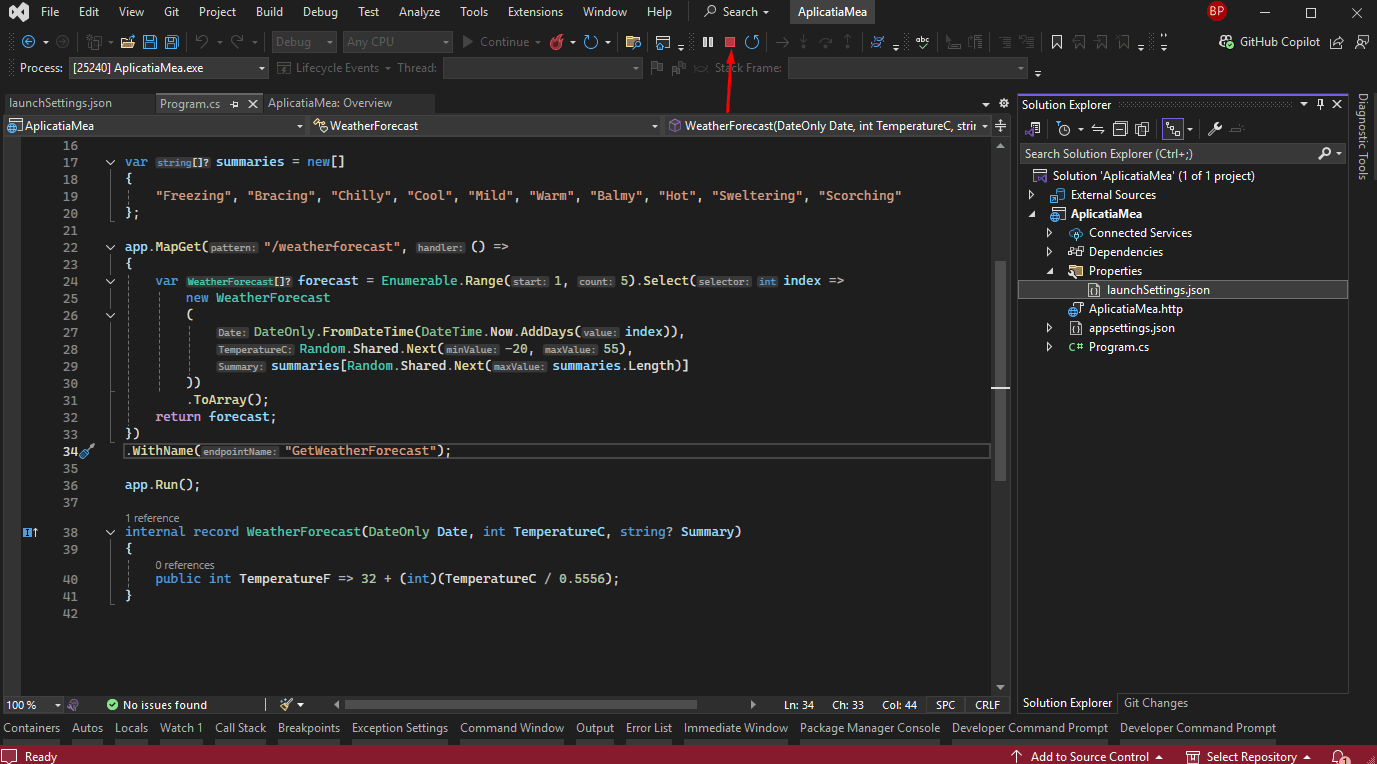The width and height of the screenshot is (1377, 764).
Task: Open GitHub Copilot menu
Action: (x=1269, y=42)
